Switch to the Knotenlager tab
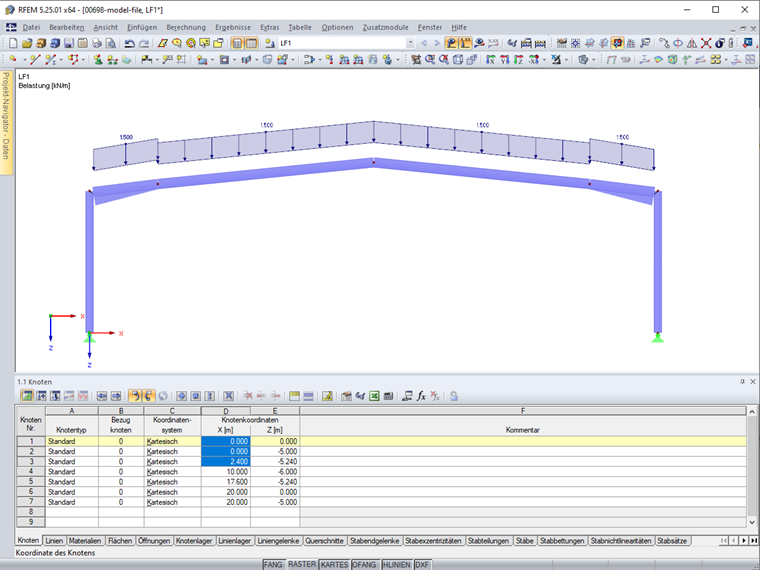The height and width of the screenshot is (570, 760). pos(194,540)
